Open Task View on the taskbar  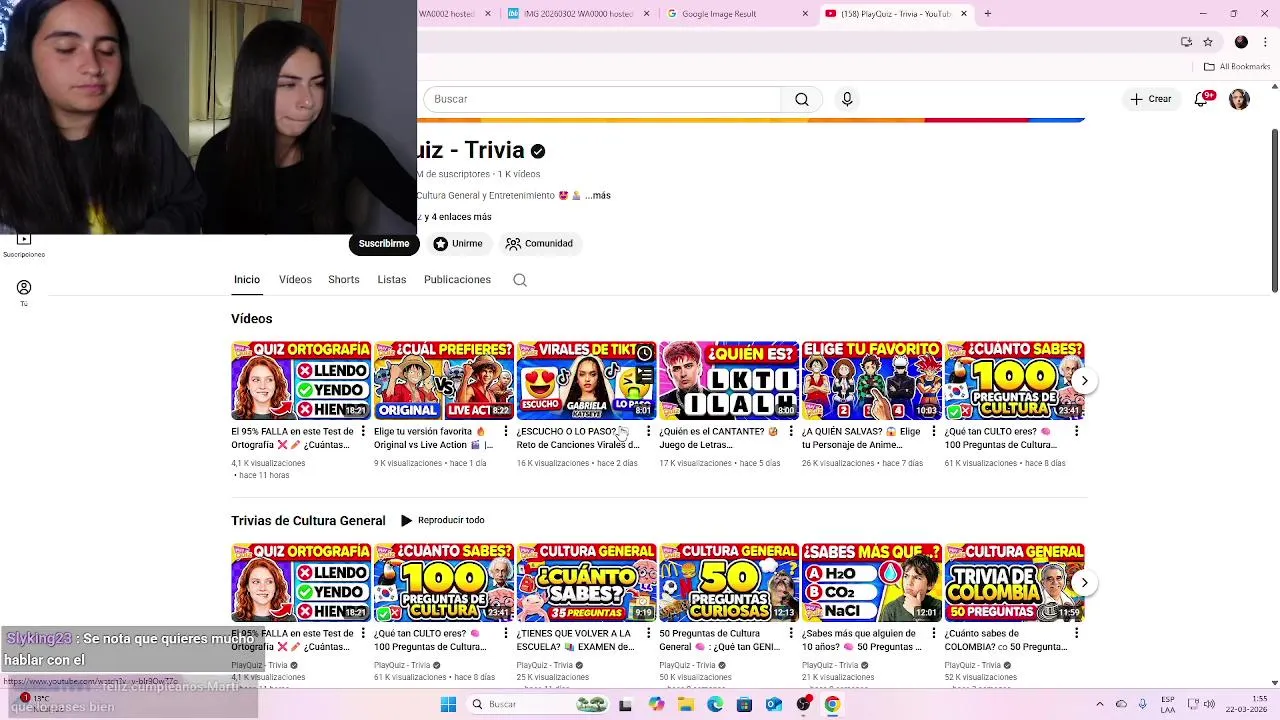[625, 704]
